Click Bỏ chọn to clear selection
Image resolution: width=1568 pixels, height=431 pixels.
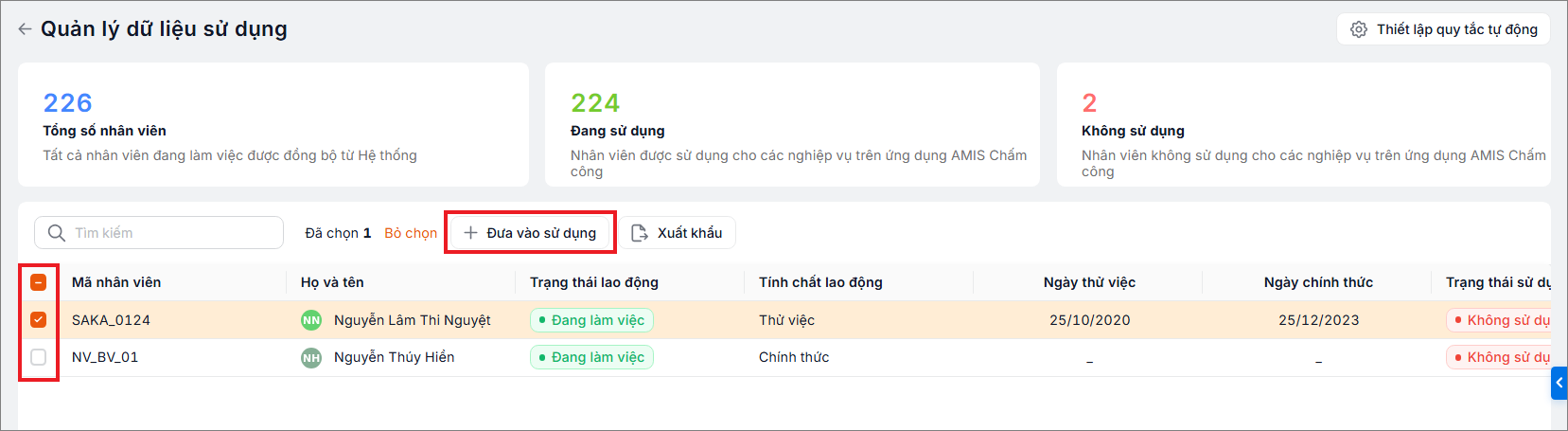(411, 233)
